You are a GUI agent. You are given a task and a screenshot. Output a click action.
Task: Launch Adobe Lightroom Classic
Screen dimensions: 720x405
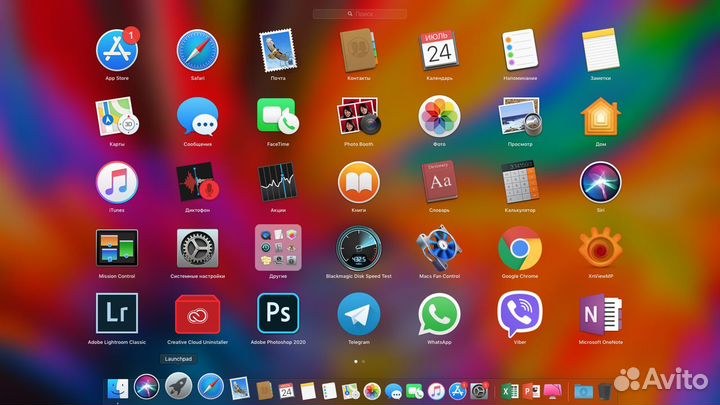117,313
